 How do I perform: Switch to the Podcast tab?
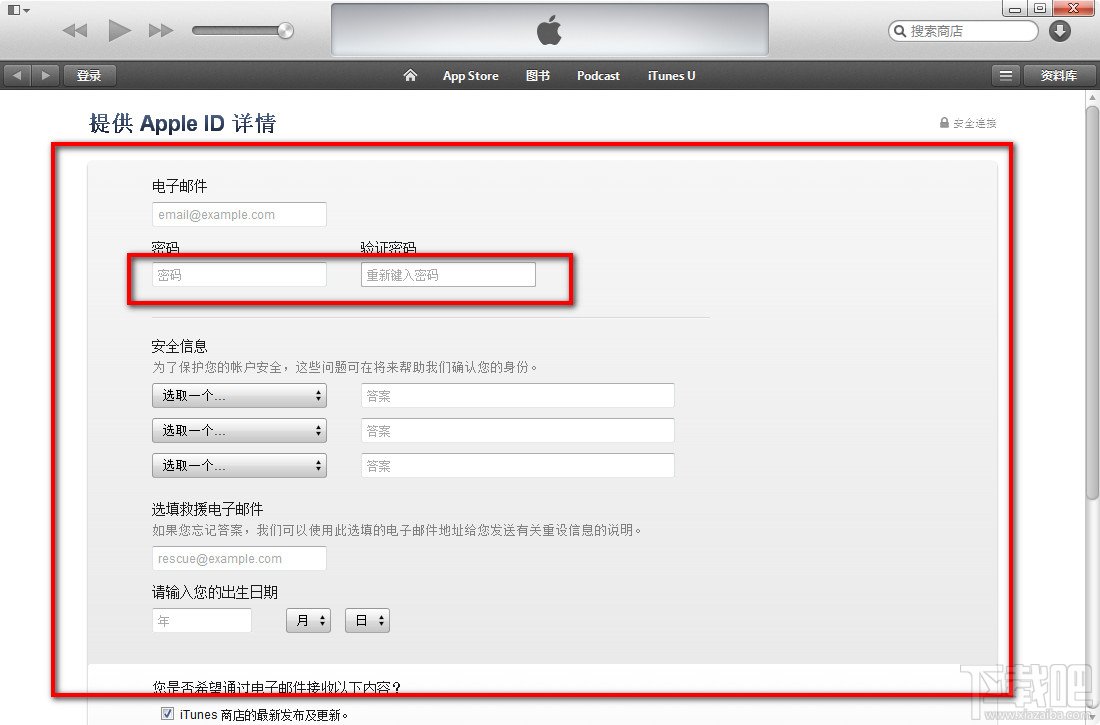click(x=598, y=75)
